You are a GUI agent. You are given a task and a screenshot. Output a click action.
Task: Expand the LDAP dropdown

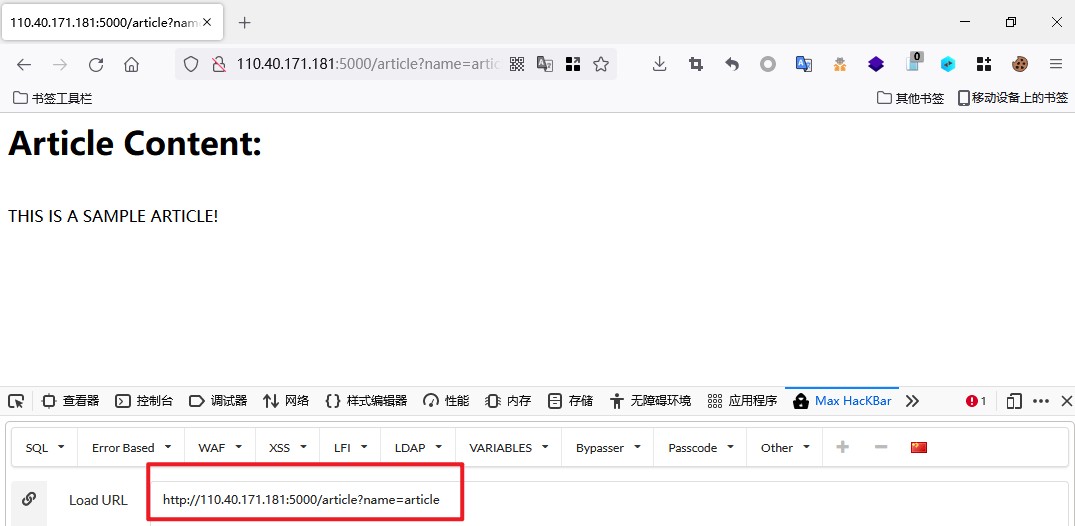(418, 448)
